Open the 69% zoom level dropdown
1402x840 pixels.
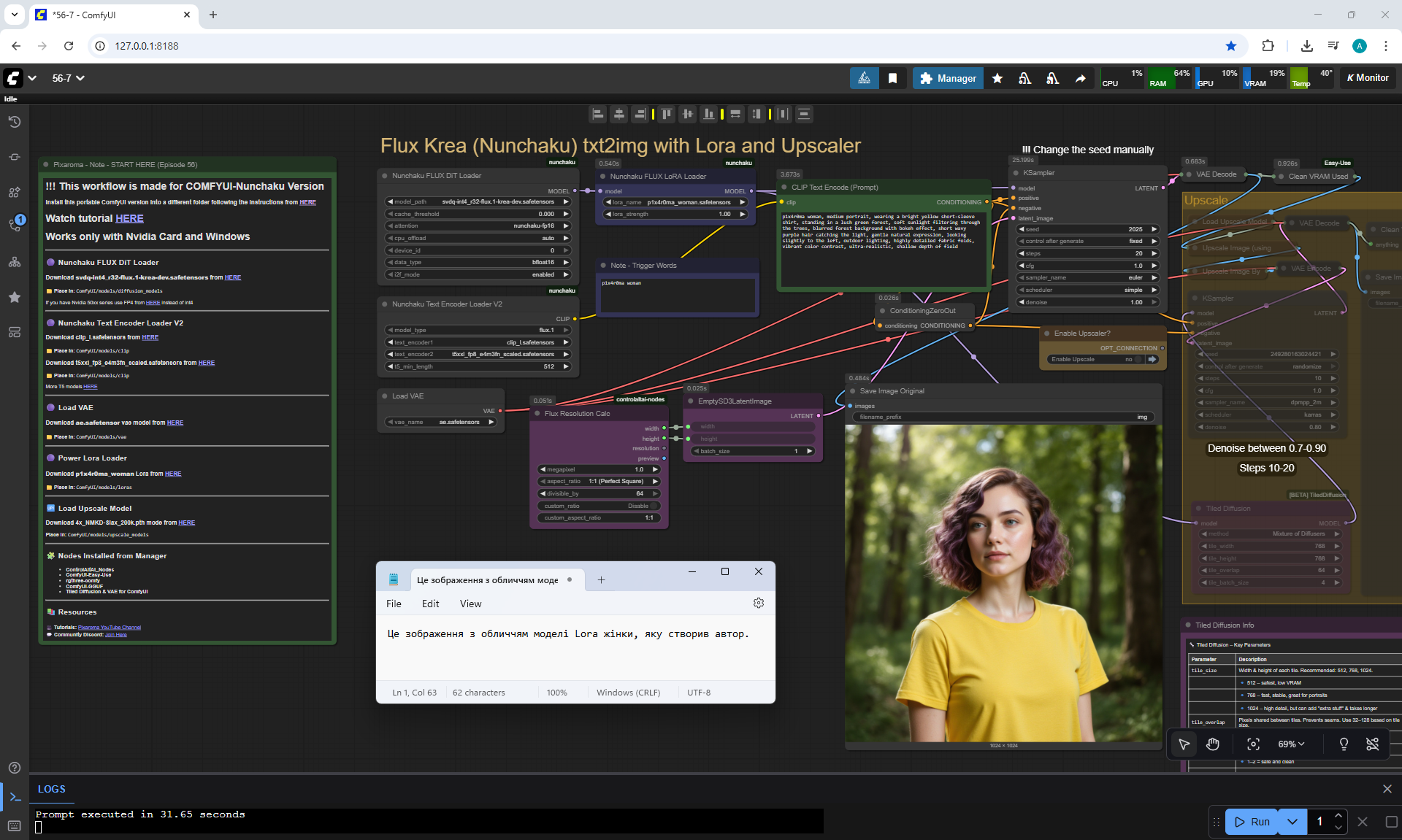(x=1290, y=744)
